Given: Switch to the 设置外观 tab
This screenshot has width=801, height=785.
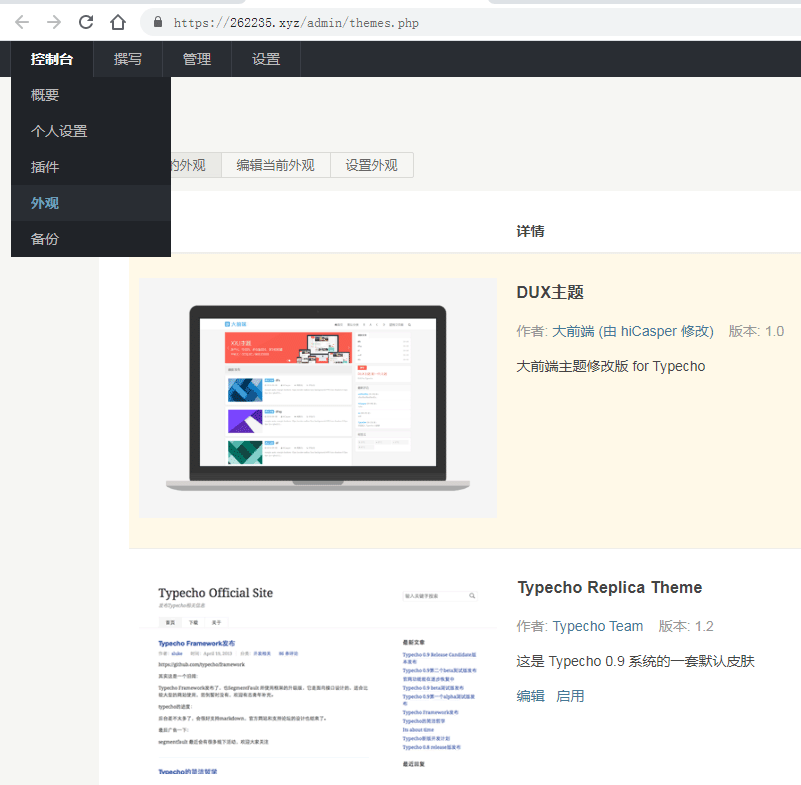Looking at the screenshot, I should click(372, 165).
